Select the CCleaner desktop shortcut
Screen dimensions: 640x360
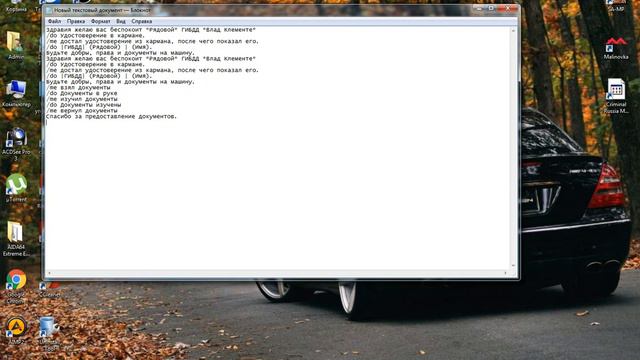(49, 289)
